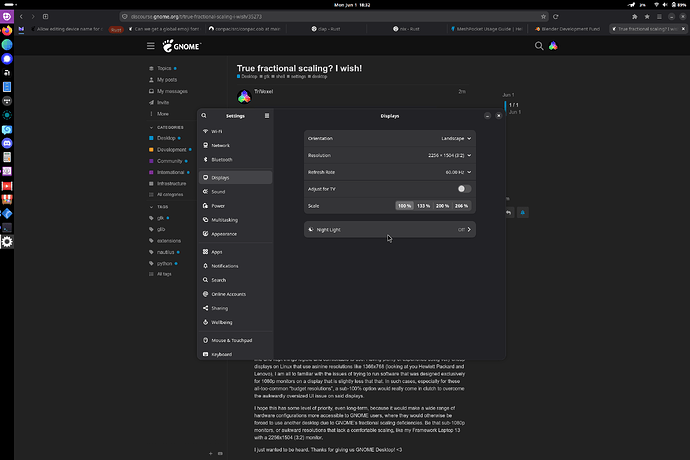690x460 pixels.
Task: Collapse the TAGS section
Action: (159, 206)
